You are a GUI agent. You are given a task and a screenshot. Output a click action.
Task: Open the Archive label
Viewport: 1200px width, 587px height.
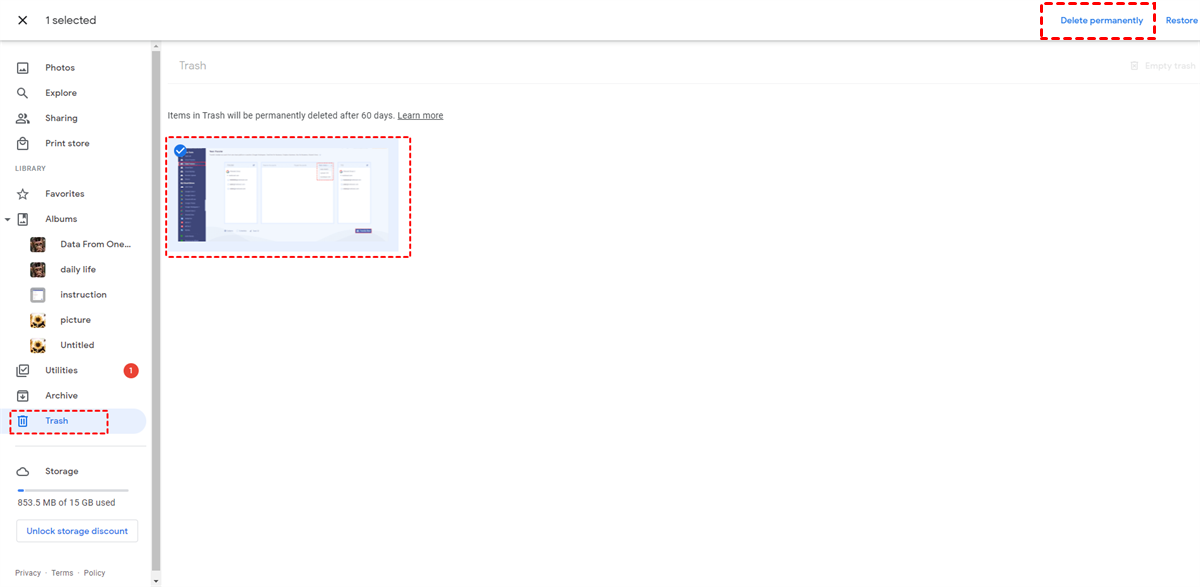61,396
